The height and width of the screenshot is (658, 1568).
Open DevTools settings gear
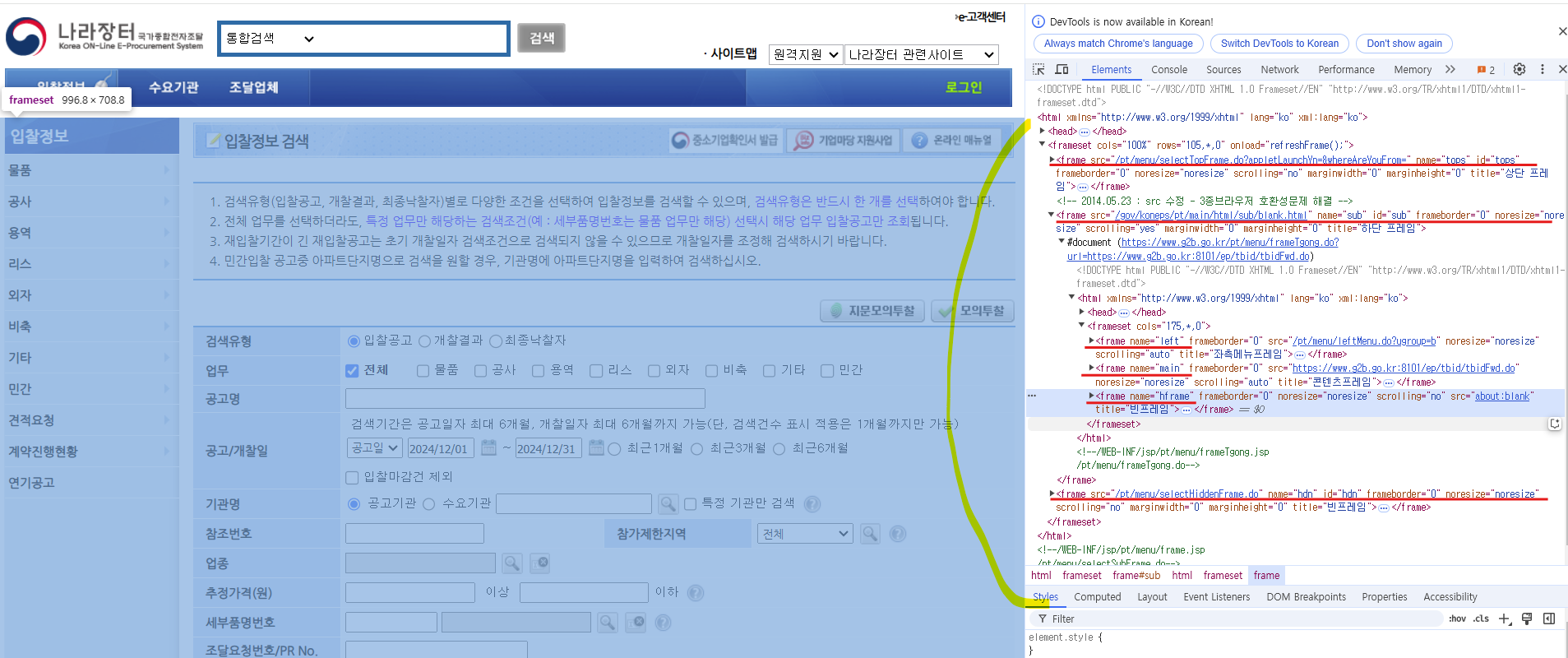(x=1519, y=69)
